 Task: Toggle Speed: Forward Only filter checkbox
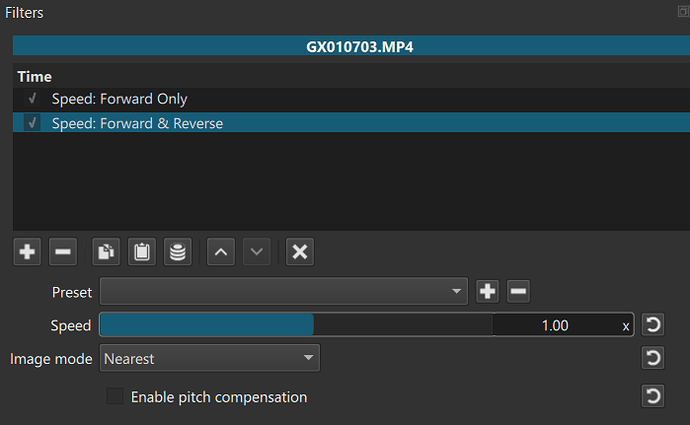[x=33, y=99]
